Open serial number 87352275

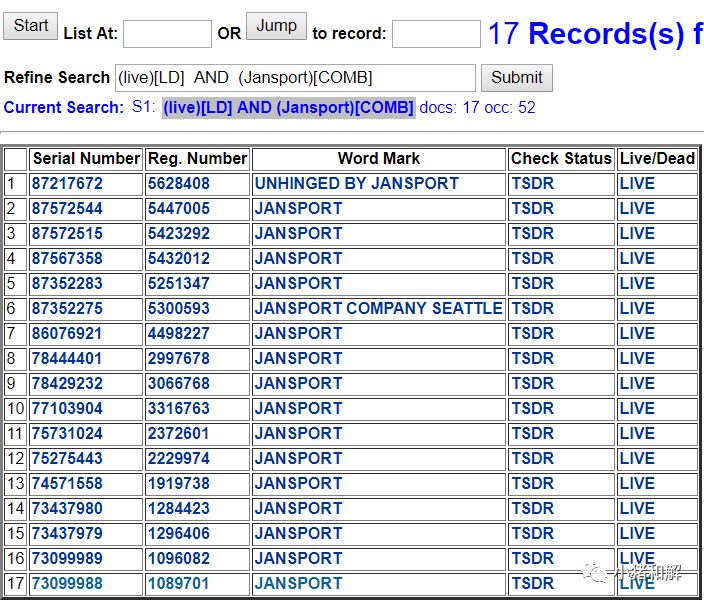point(67,308)
